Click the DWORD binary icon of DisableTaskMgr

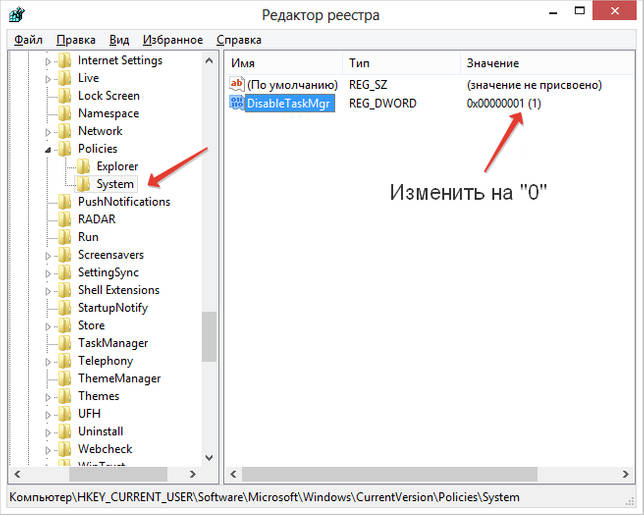coord(237,103)
